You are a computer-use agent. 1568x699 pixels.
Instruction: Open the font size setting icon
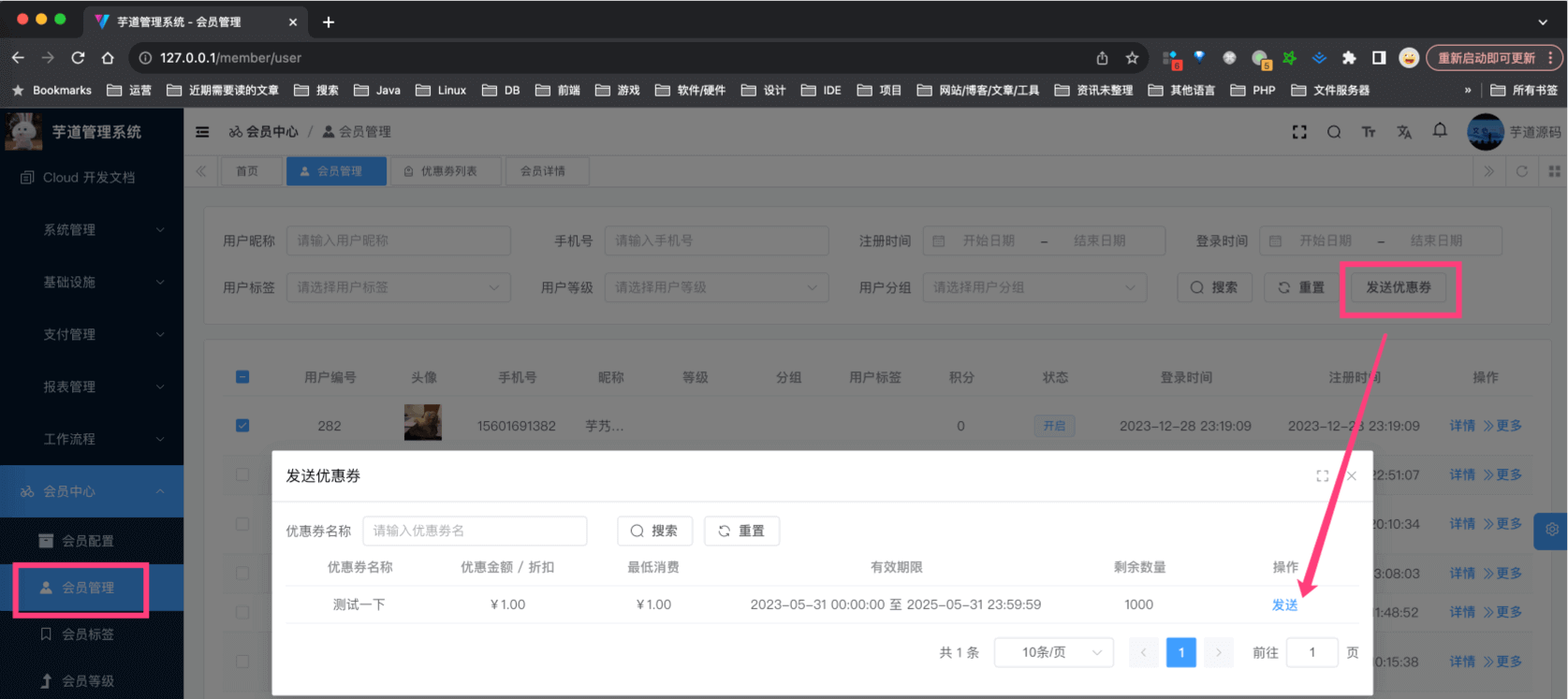tap(1369, 132)
